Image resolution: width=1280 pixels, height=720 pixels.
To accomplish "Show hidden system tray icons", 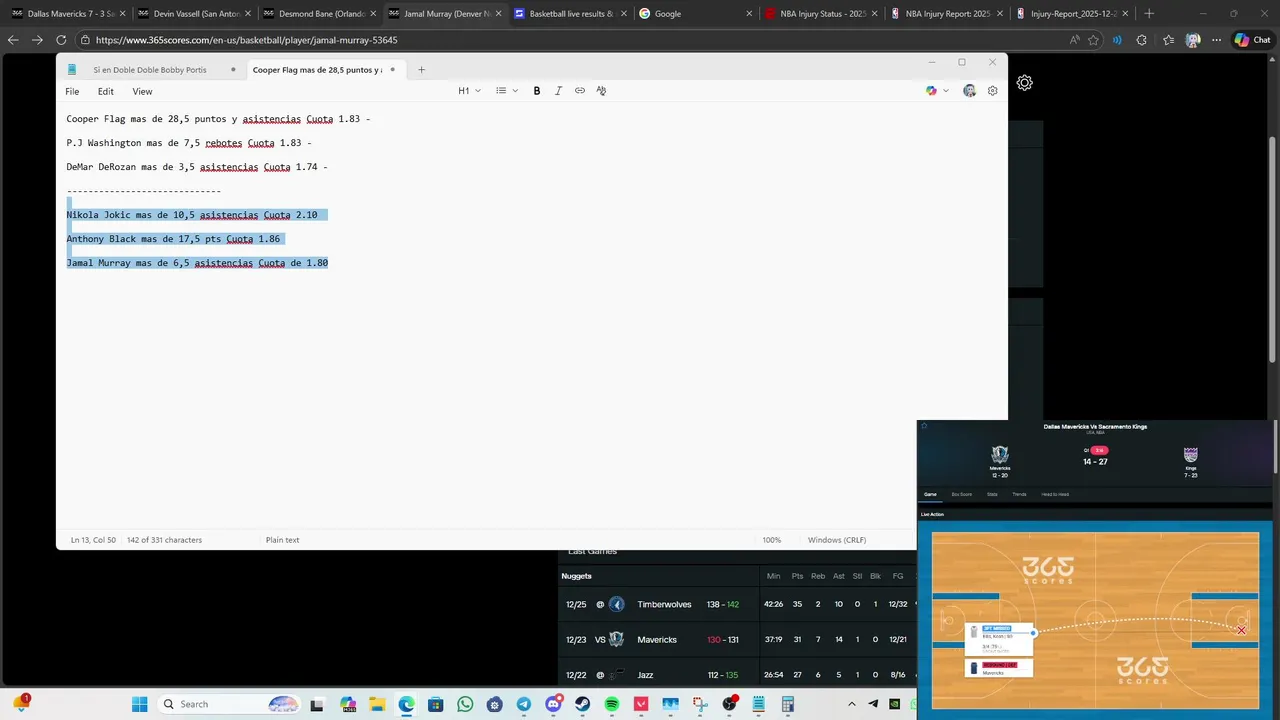I will point(852,704).
